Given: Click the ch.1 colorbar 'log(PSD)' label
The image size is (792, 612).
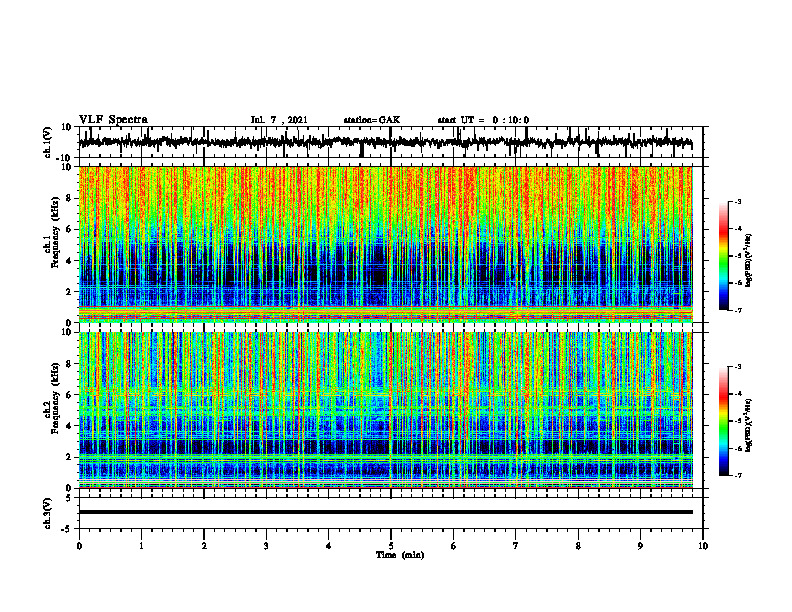Looking at the screenshot, I should [749, 260].
